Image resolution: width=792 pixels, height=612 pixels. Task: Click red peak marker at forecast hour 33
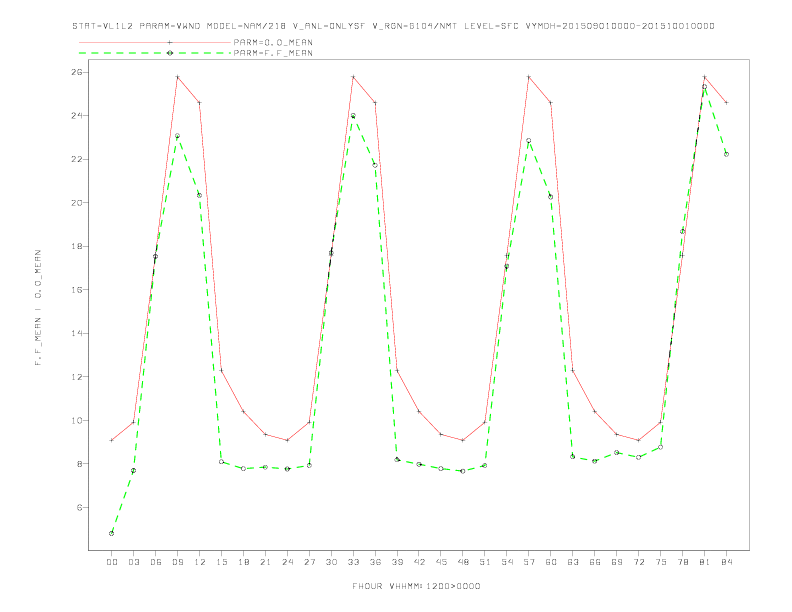point(353,77)
